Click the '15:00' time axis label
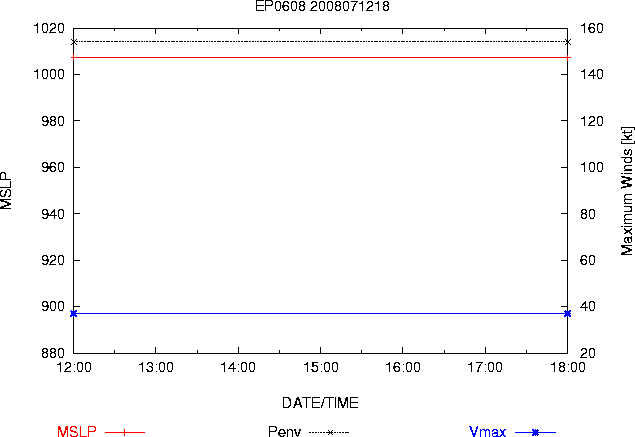 tap(321, 367)
